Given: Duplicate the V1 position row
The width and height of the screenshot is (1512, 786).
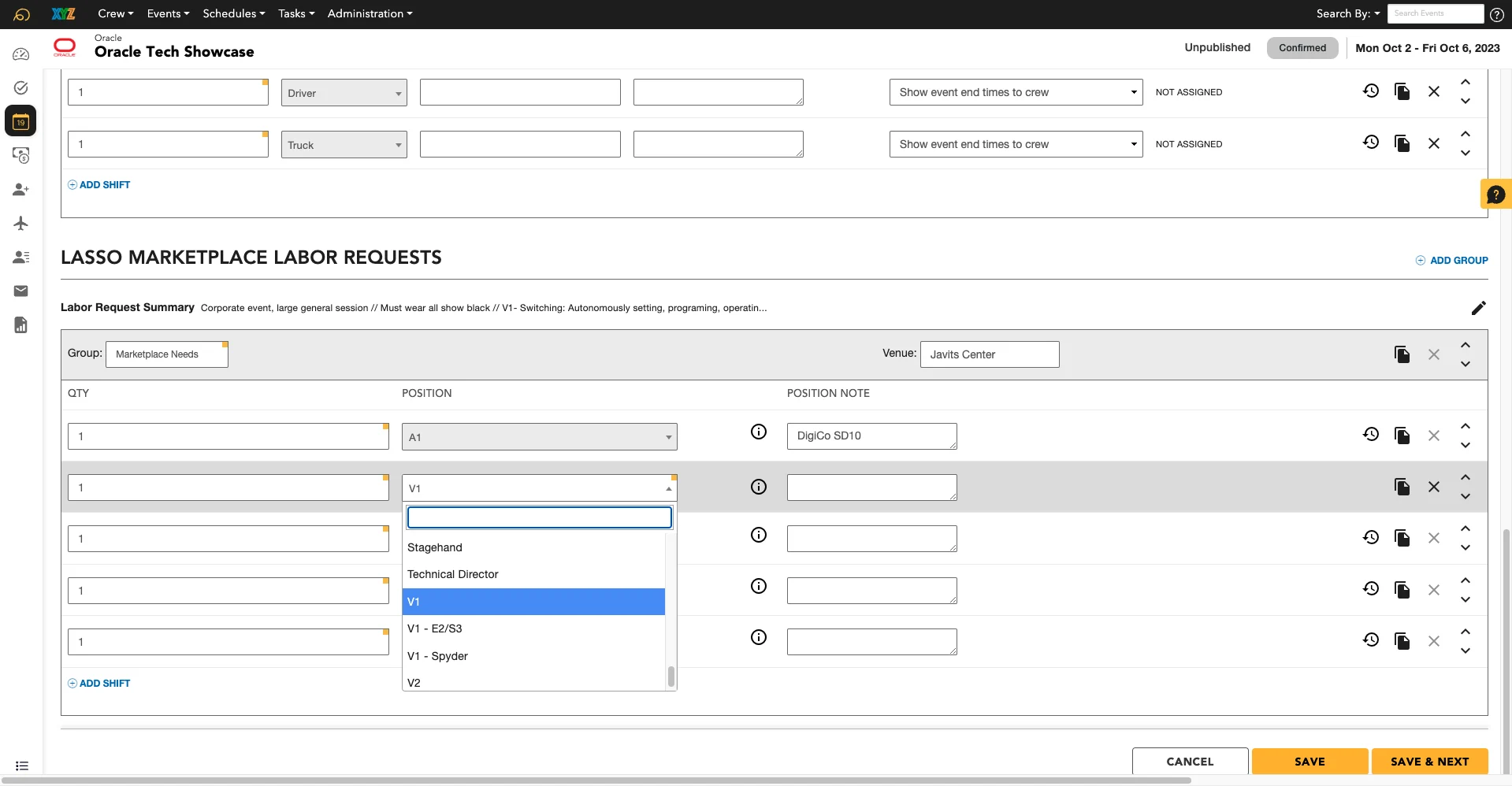Looking at the screenshot, I should click(x=1402, y=487).
